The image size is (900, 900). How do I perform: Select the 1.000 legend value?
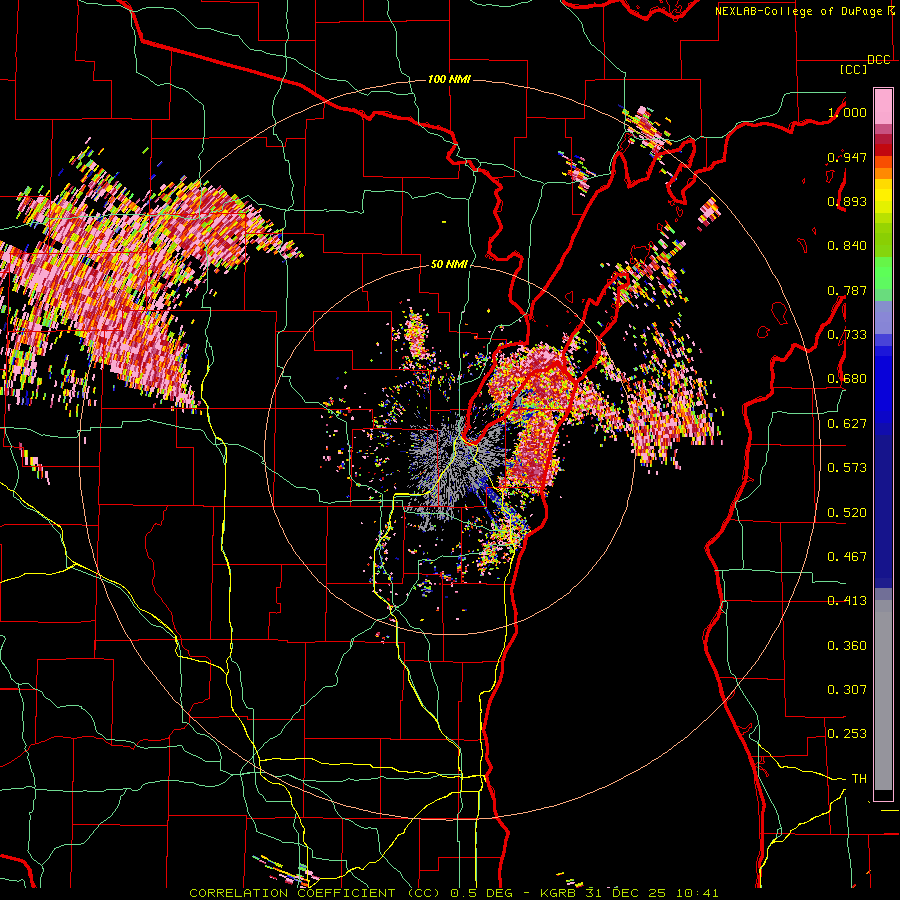[x=847, y=112]
